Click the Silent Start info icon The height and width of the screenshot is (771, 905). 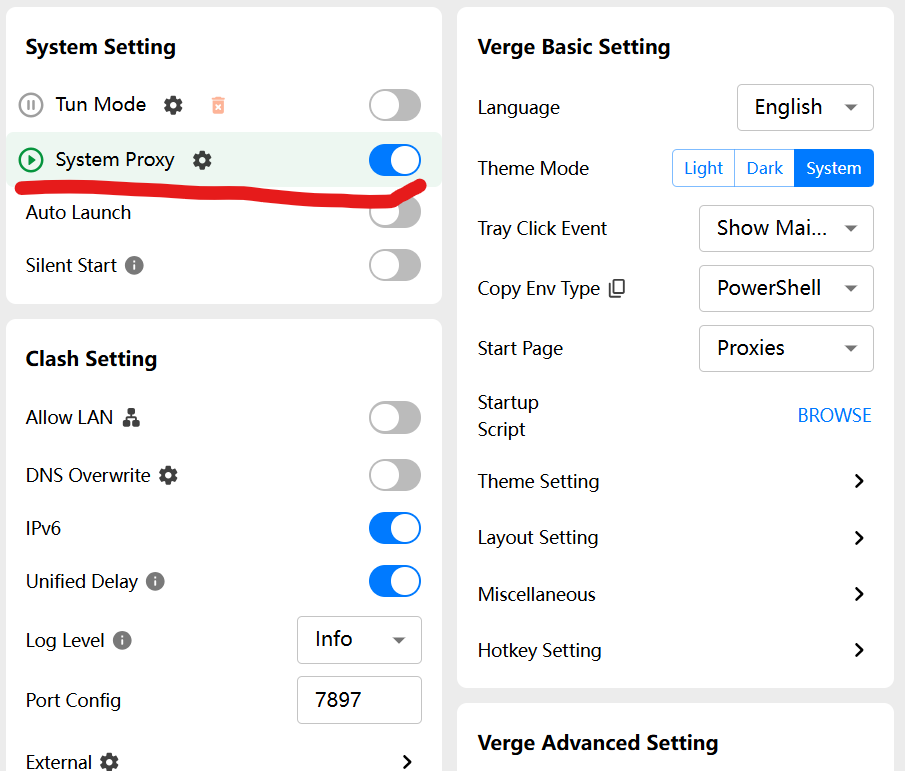[135, 266]
